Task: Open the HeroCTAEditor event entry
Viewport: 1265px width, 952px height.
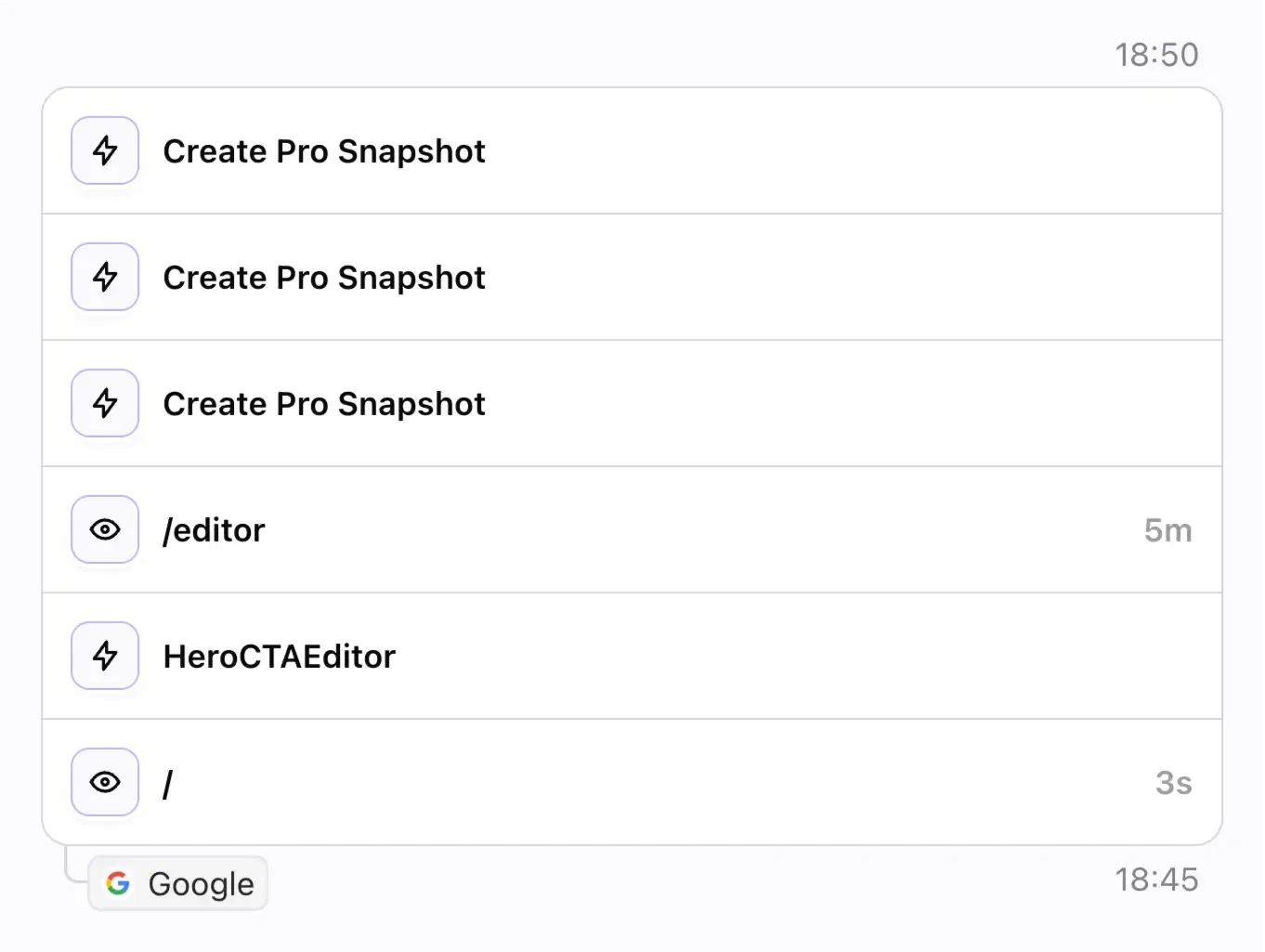Action: coord(279,656)
